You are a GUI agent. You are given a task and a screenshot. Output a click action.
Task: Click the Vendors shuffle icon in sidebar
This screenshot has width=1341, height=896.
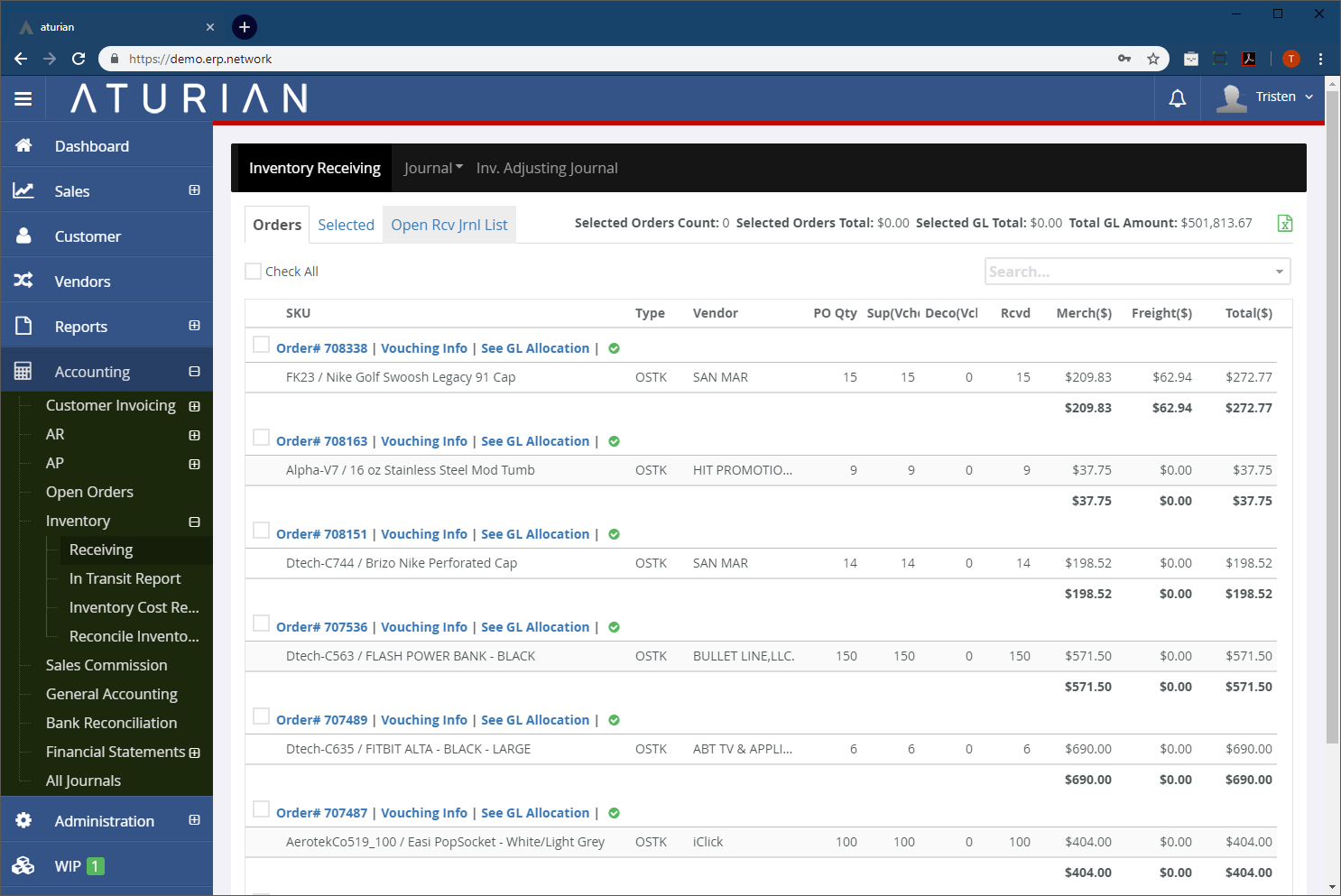[x=23, y=281]
